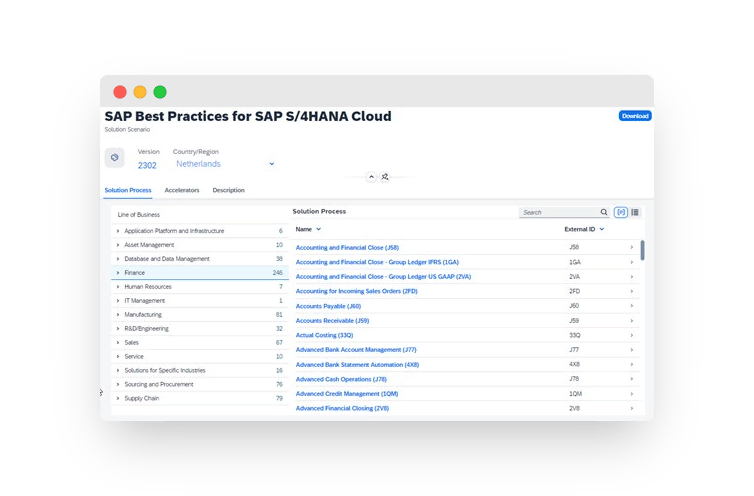Select Supply Chain line of business

(x=200, y=398)
